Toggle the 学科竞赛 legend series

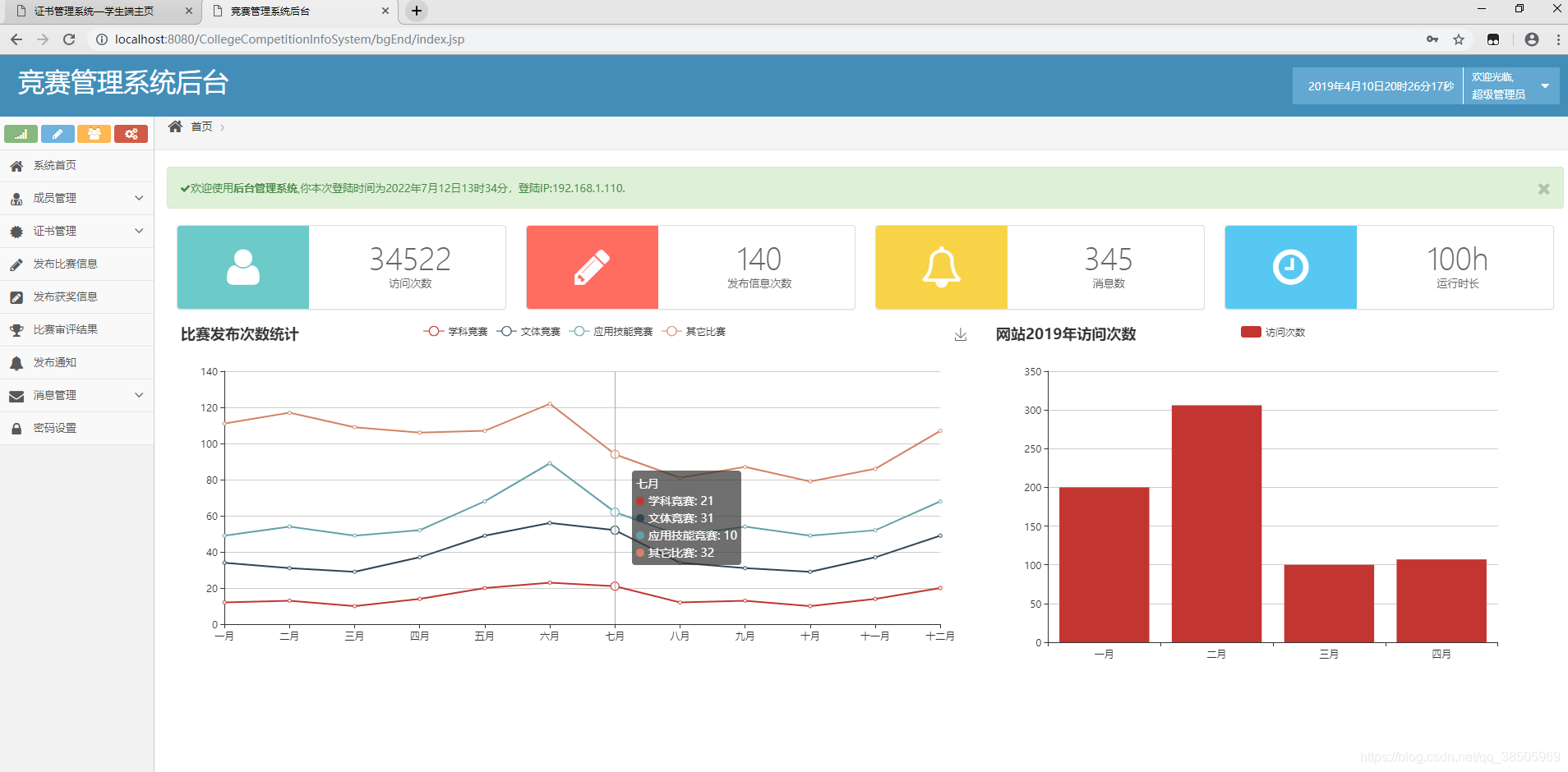[456, 332]
